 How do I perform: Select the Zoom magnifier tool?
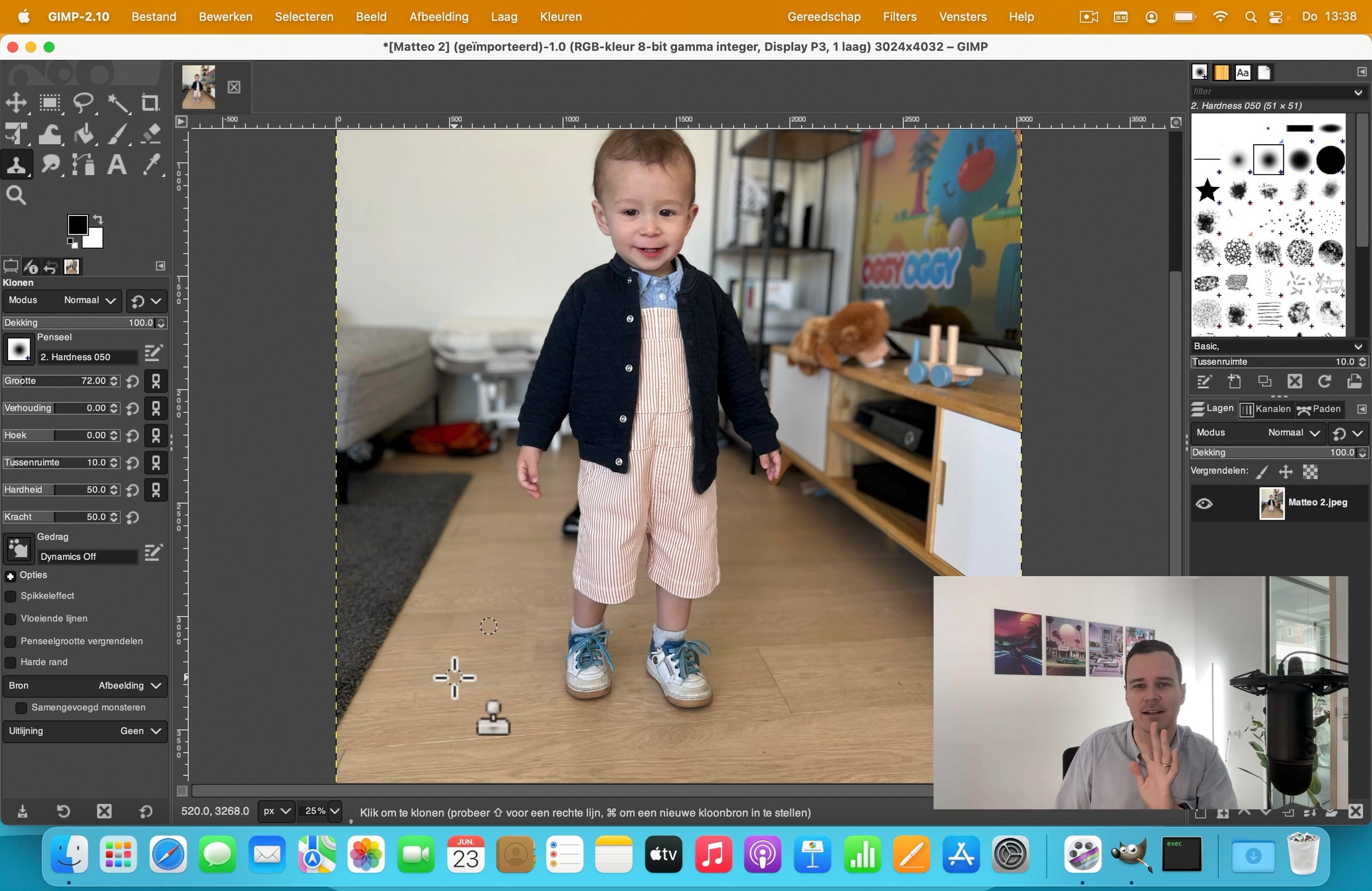pyautogui.click(x=17, y=196)
